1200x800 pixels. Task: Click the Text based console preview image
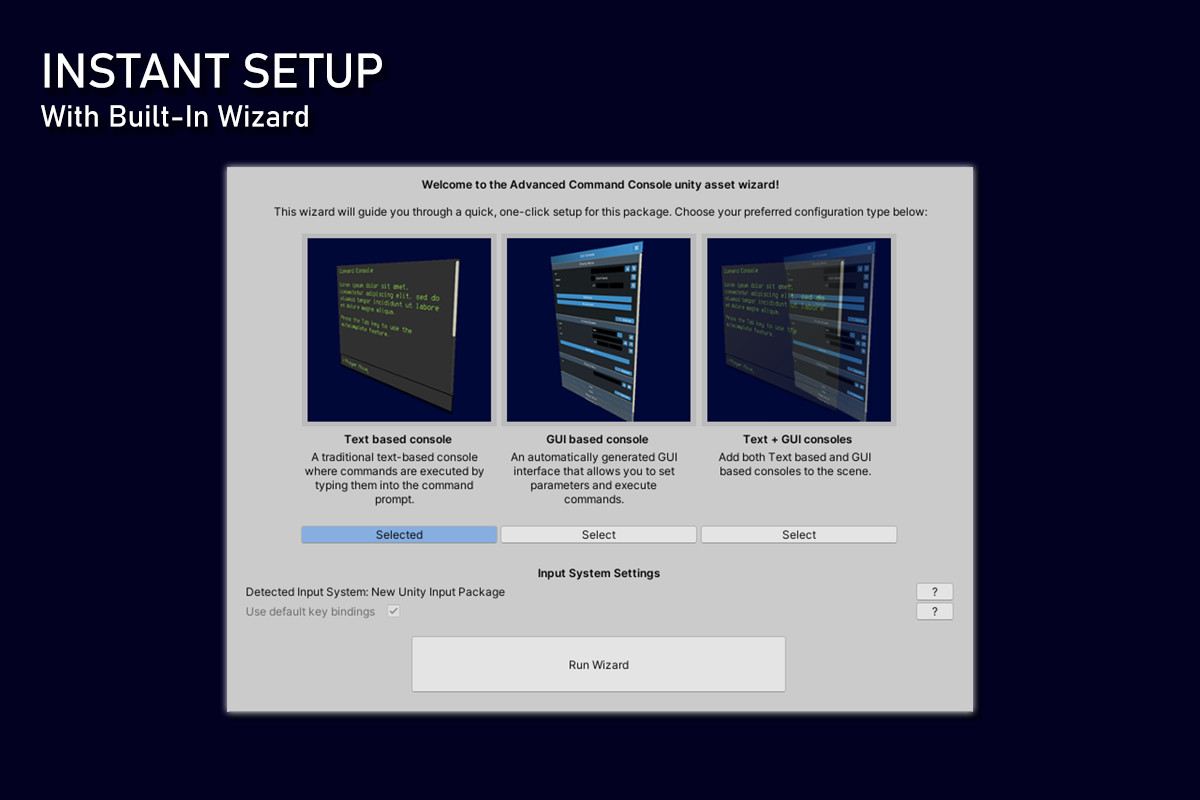(399, 330)
